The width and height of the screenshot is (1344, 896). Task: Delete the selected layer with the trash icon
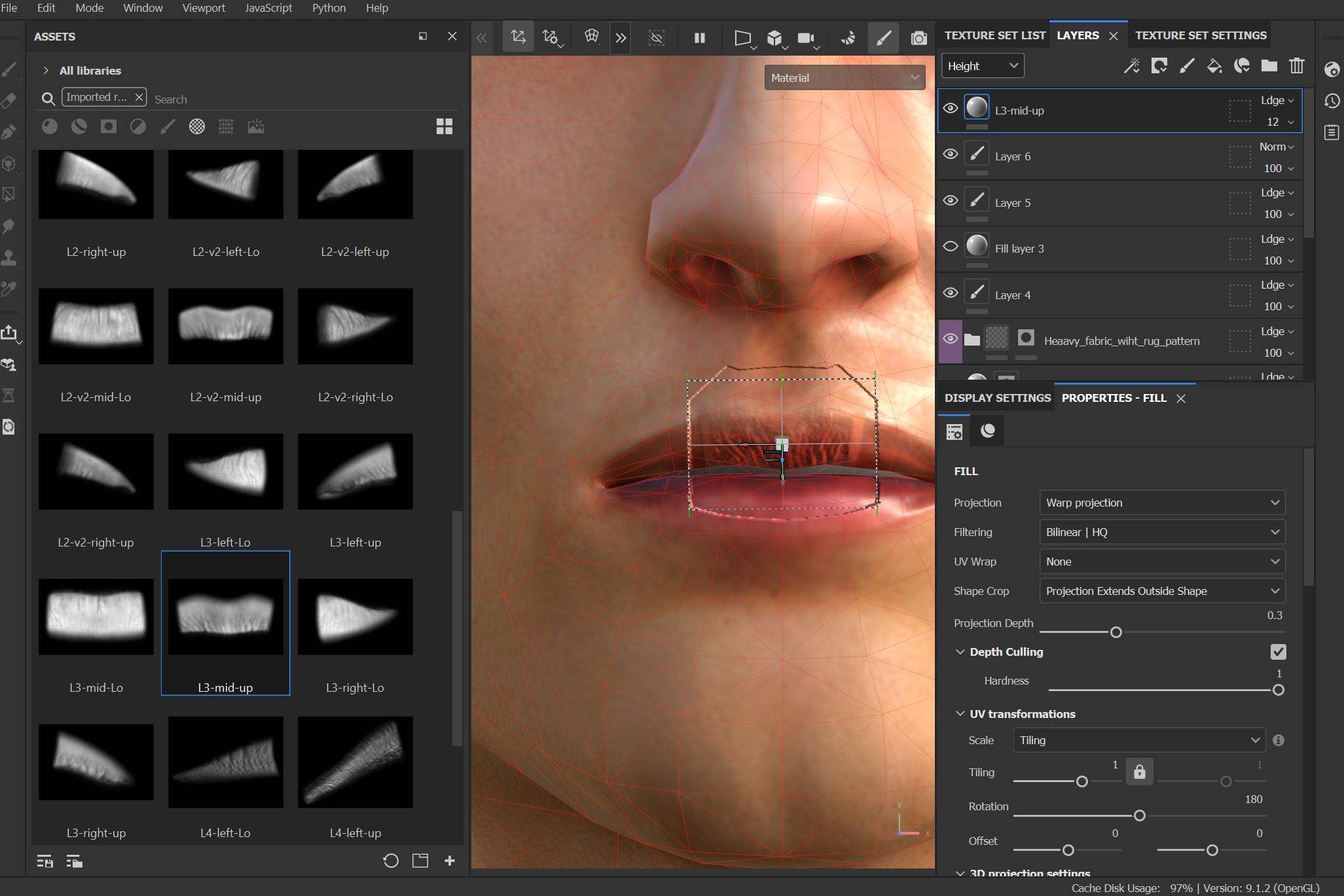coord(1297,65)
